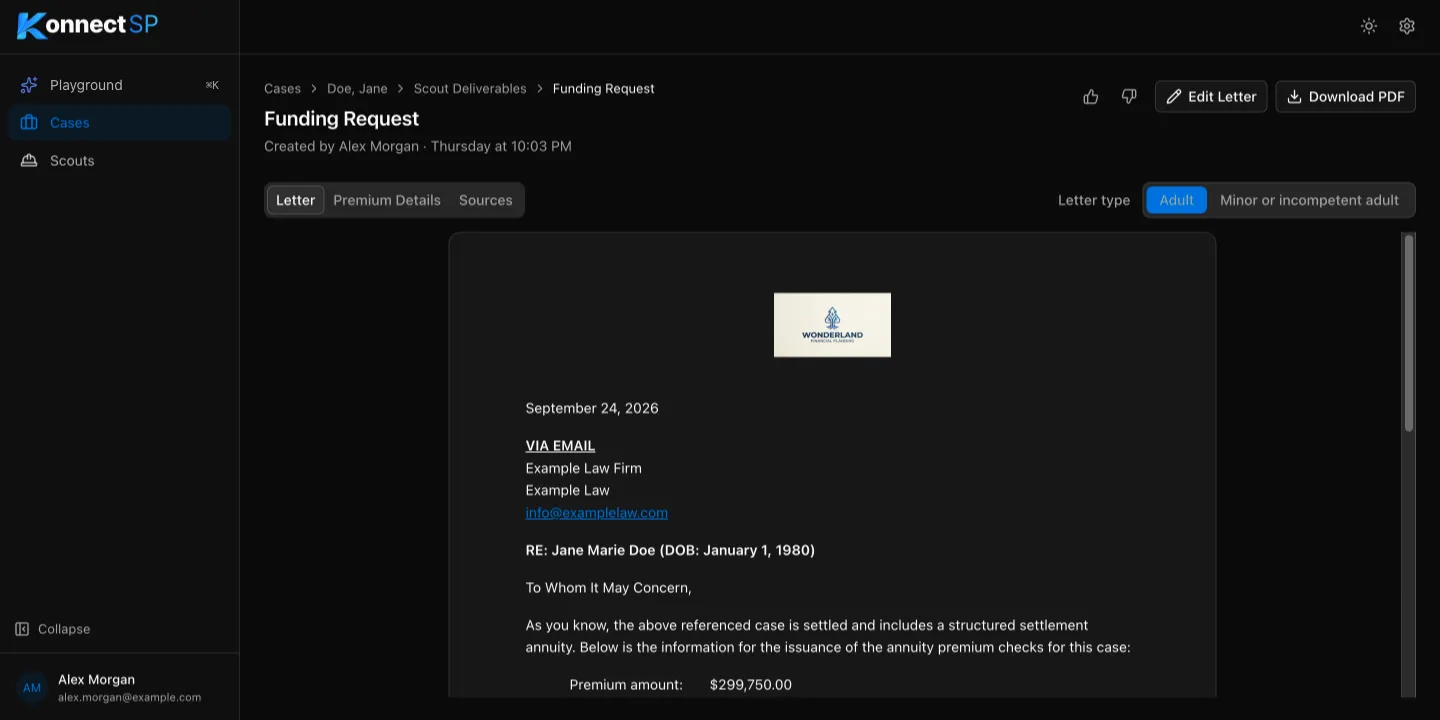Select the Adult letter type
Screen dimensions: 1440x720
(x=1176, y=200)
